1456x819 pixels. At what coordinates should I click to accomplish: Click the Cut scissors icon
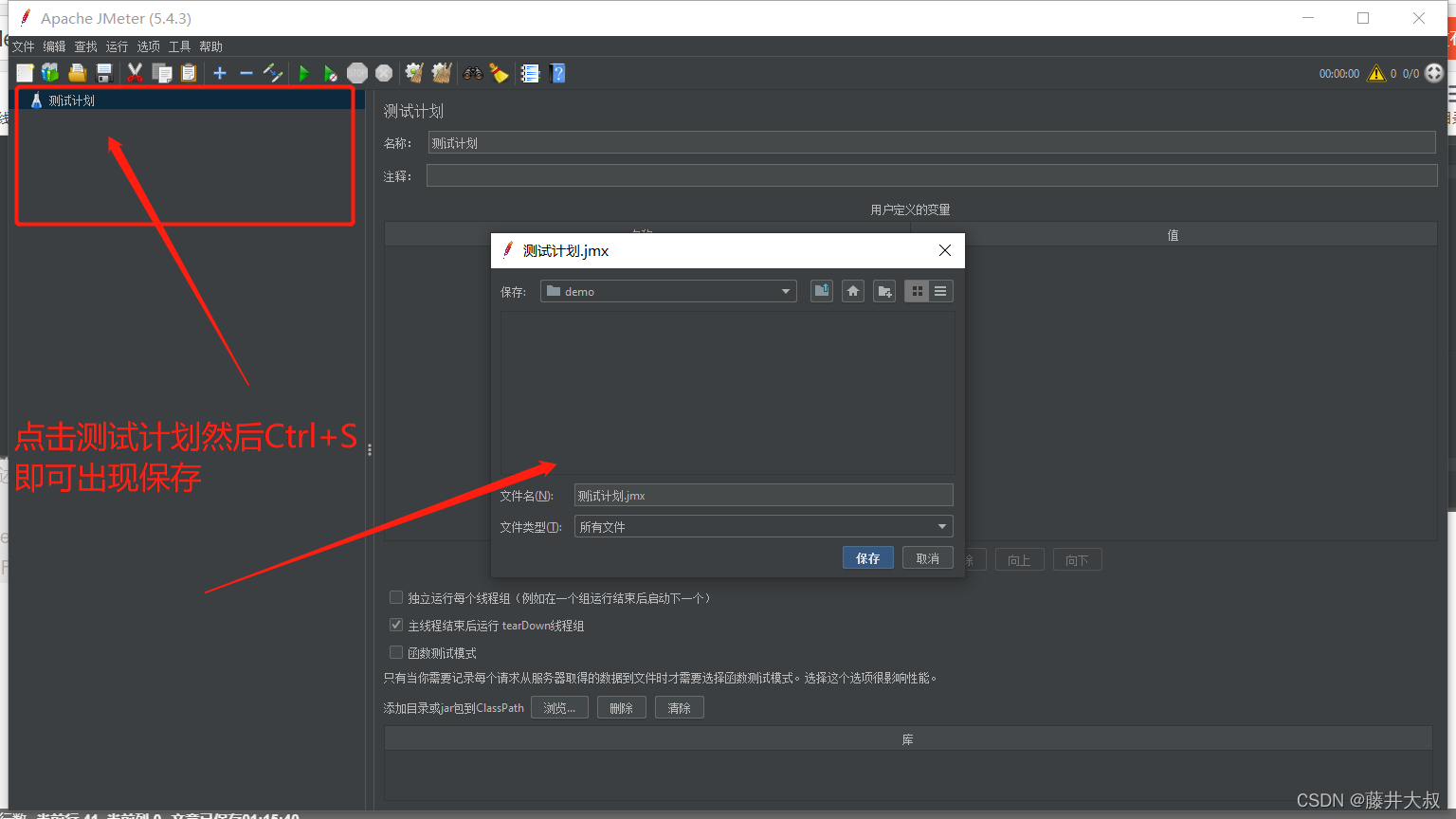pos(135,73)
